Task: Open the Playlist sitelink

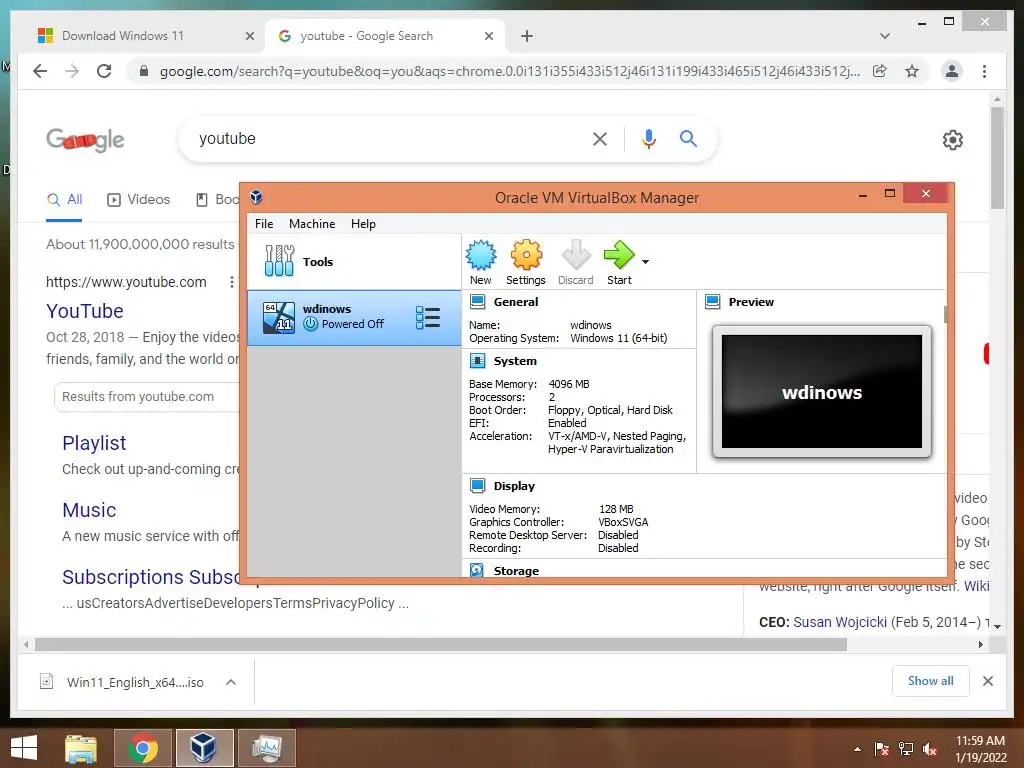Action: click(94, 443)
